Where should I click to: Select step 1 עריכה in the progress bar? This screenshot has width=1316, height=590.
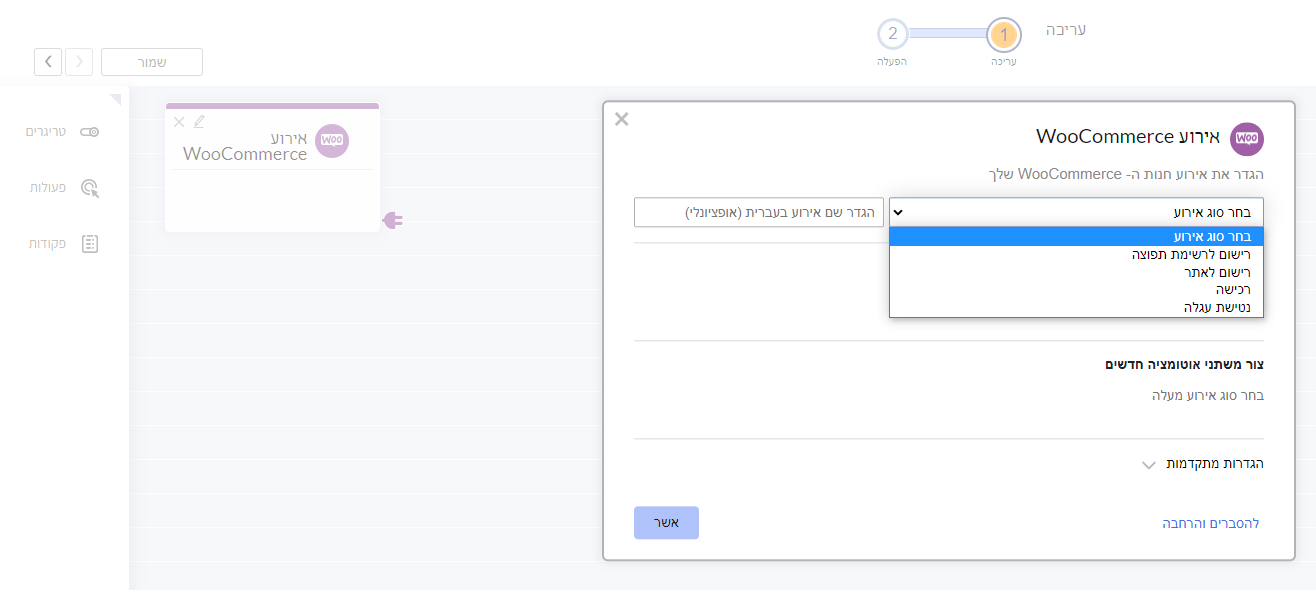point(1004,36)
